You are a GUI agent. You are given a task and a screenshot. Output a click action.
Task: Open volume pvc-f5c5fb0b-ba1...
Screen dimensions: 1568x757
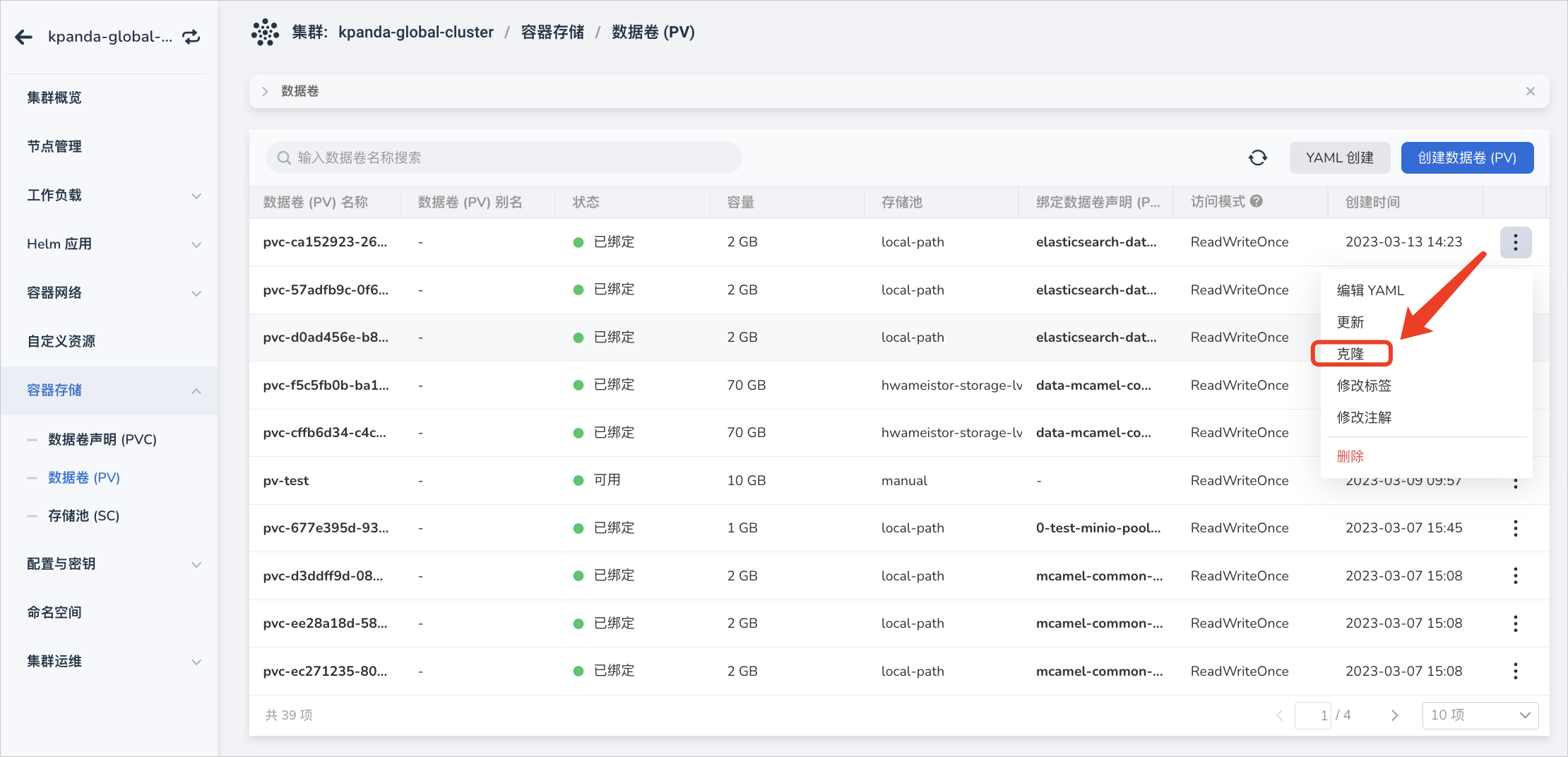coord(326,385)
